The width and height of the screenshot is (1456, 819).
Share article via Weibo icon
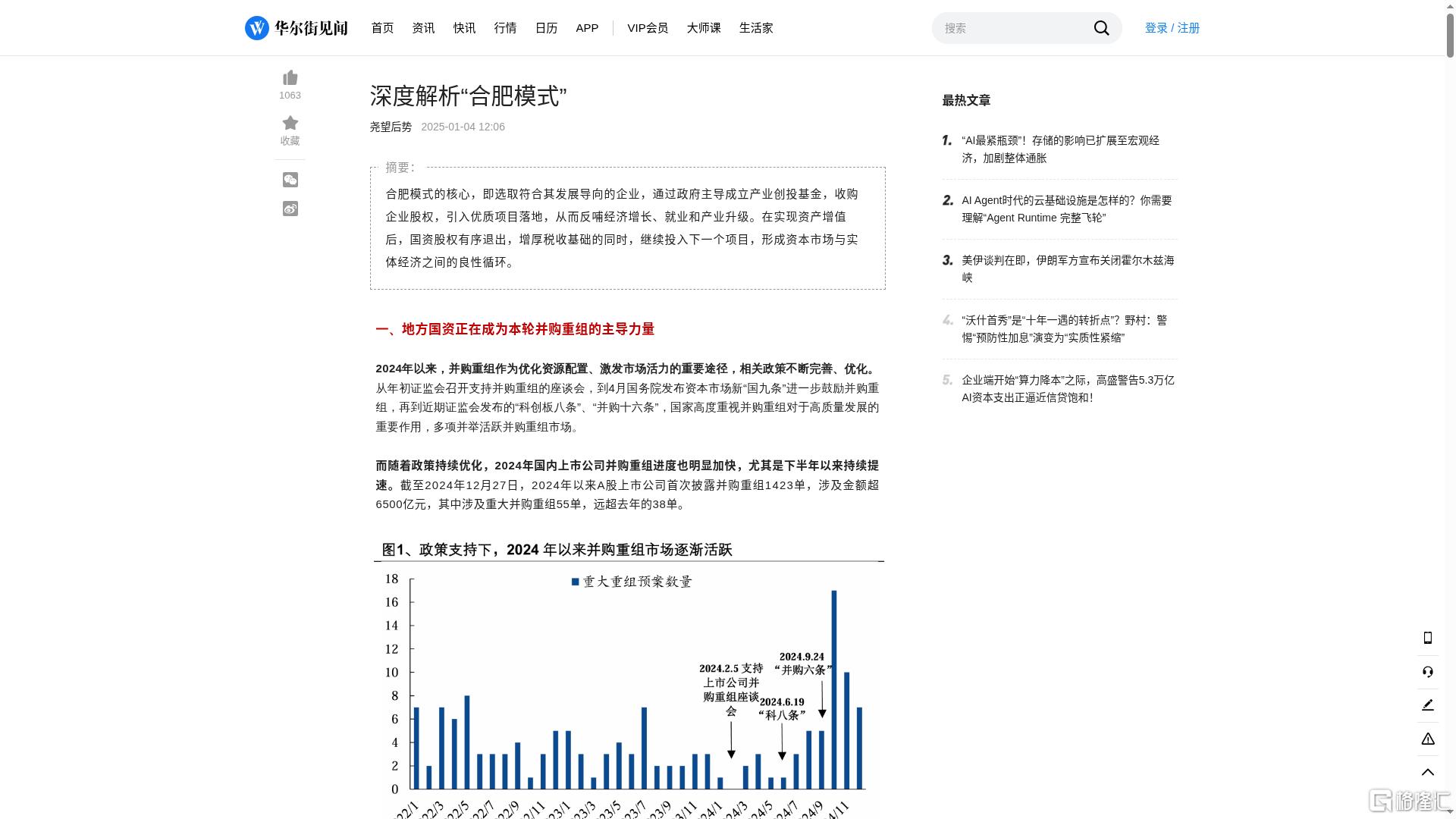(290, 209)
